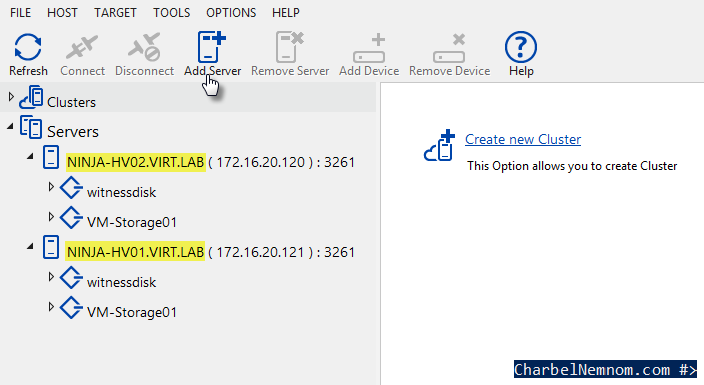Click the Disconnect toolbar icon
Viewport: 704px width, 385px height.
(144, 47)
